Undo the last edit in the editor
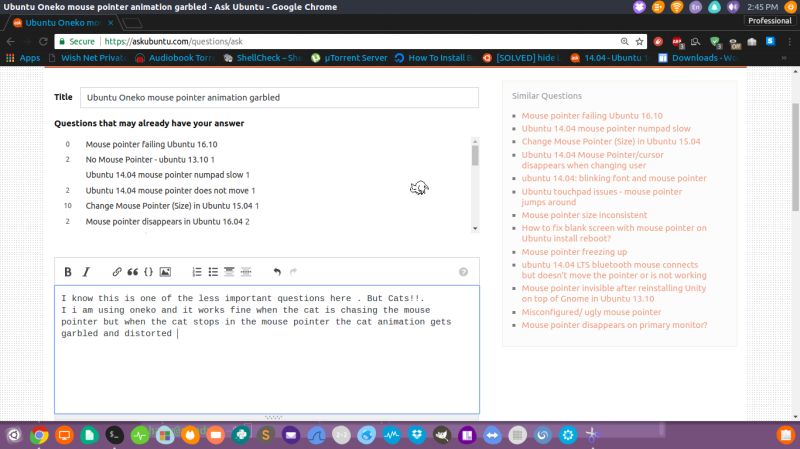This screenshot has height=449, width=800. (277, 272)
